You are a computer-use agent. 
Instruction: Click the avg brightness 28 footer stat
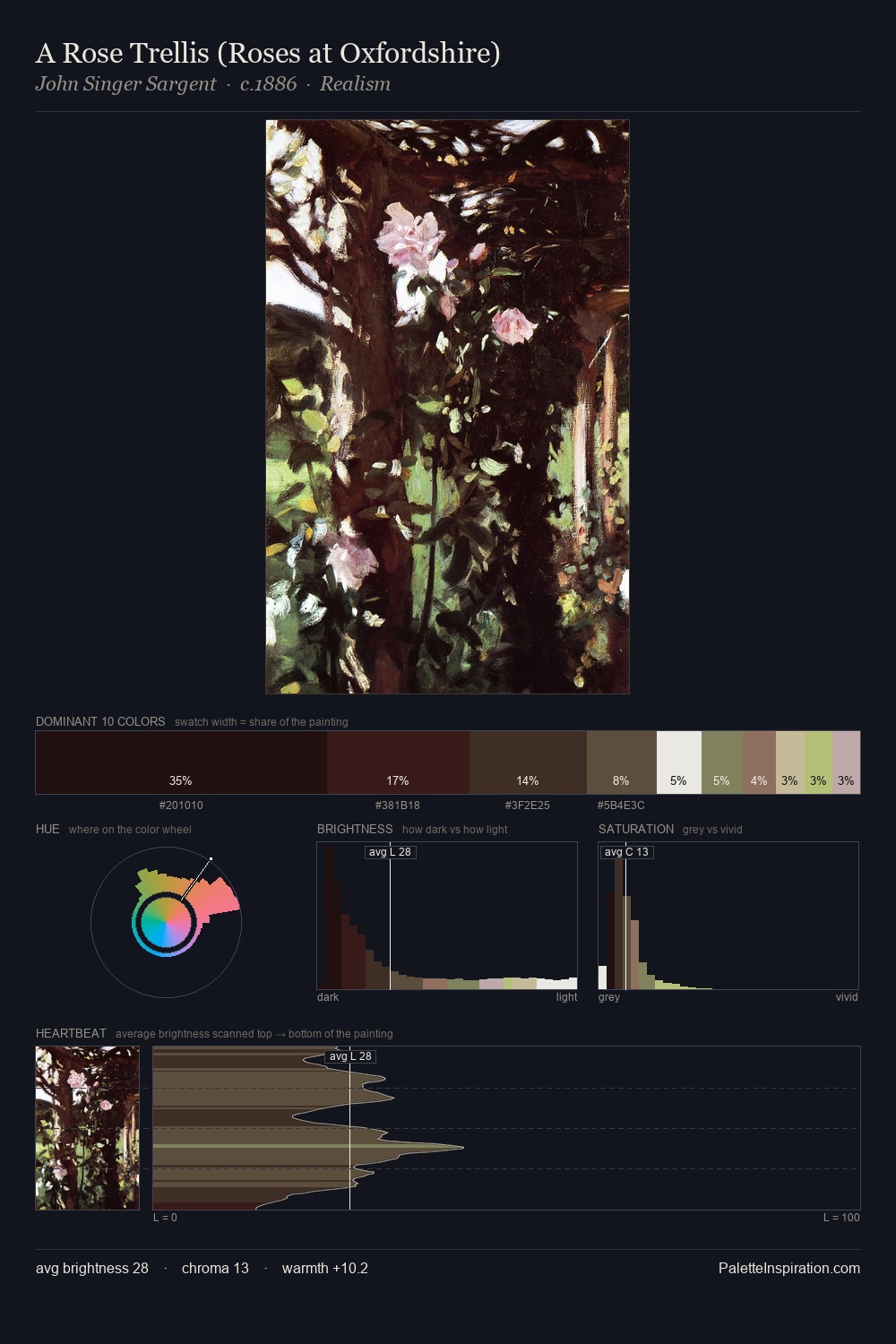tap(92, 1268)
